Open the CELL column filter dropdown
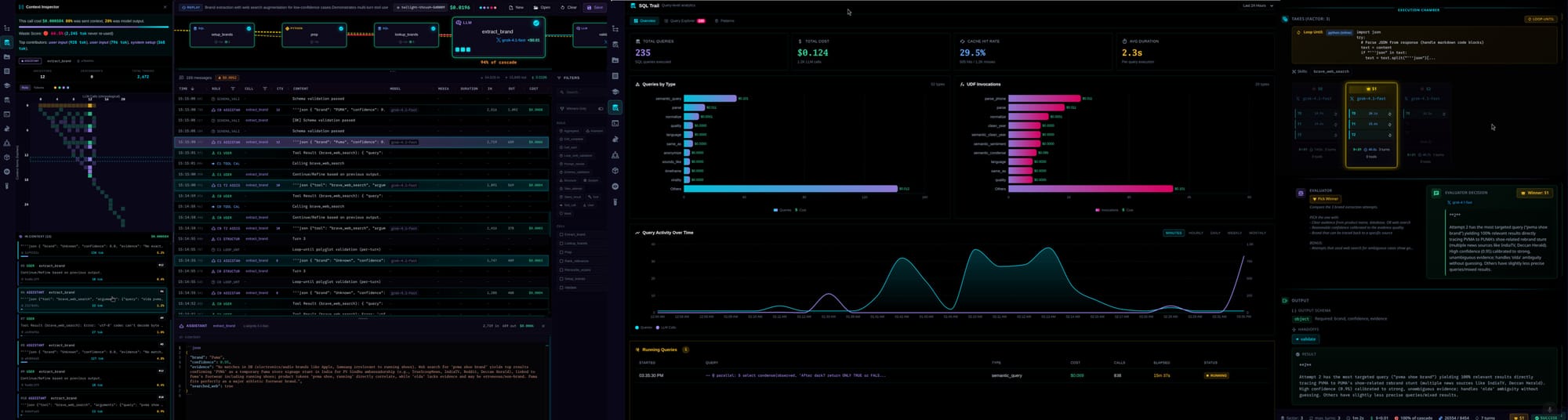Viewport: 1568px width, 420px height. pyautogui.click(x=265, y=89)
